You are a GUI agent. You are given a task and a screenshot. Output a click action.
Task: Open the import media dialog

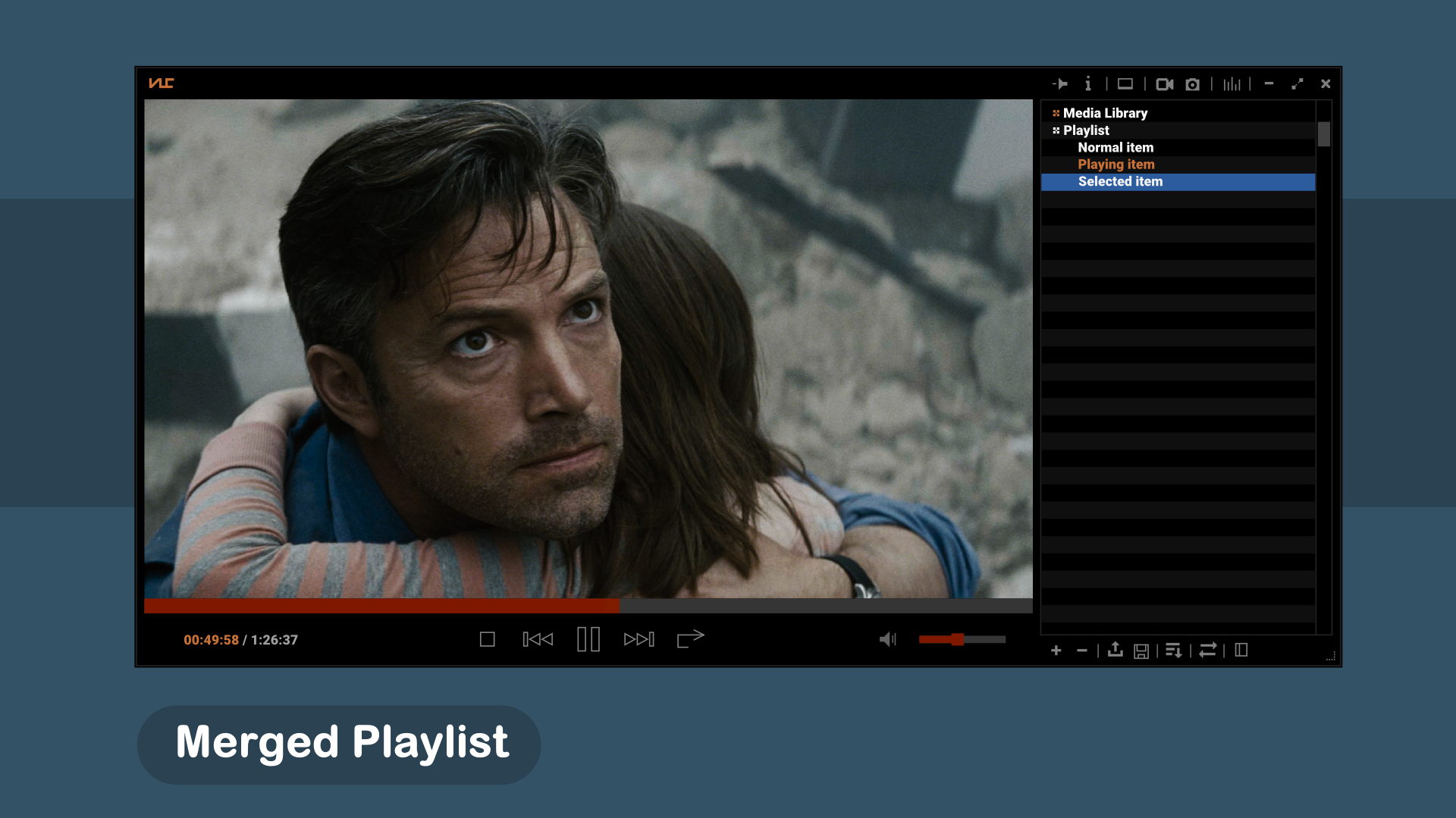click(1115, 650)
